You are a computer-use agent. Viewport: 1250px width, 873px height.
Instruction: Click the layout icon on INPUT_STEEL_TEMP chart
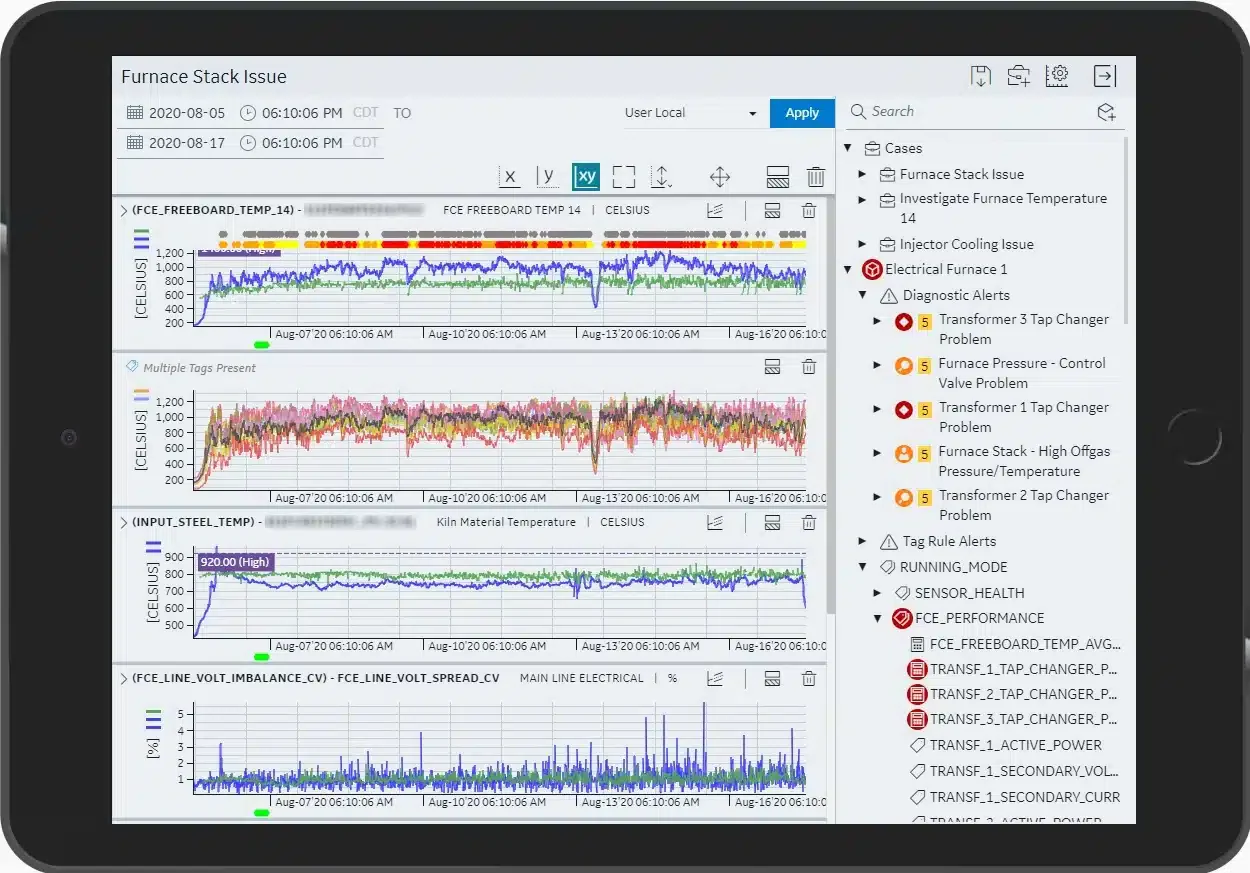click(772, 522)
